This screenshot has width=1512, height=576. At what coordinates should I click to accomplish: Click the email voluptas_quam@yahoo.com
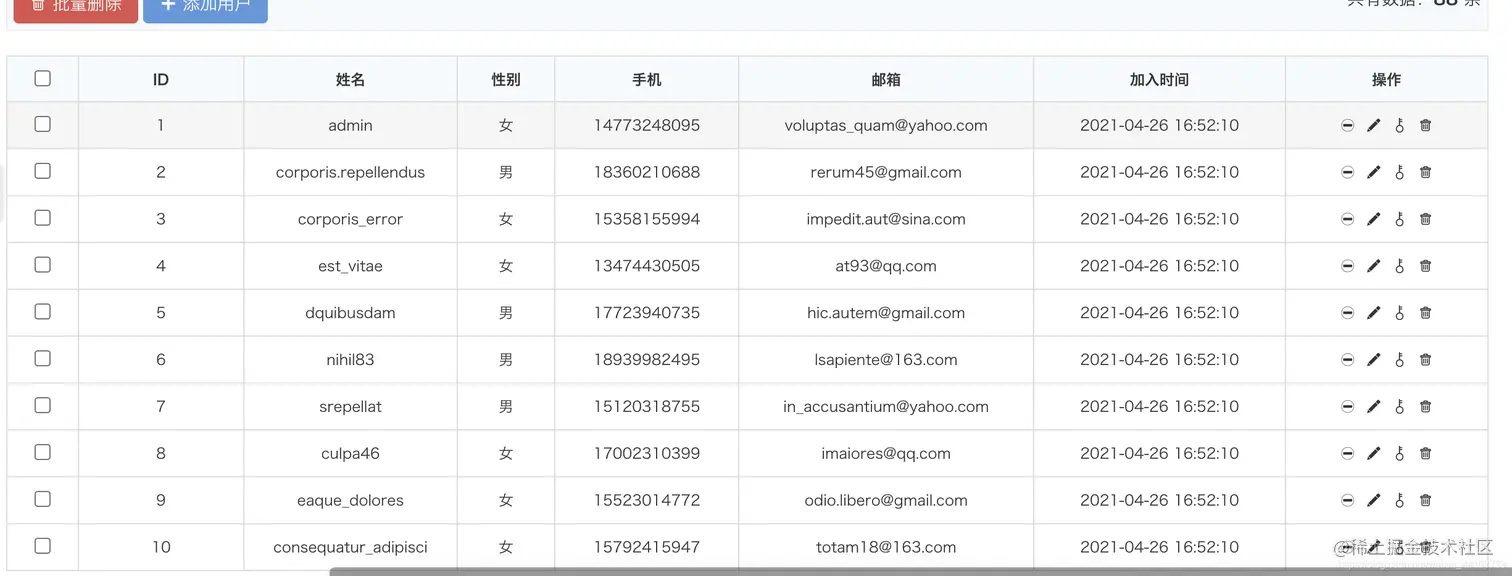[886, 126]
